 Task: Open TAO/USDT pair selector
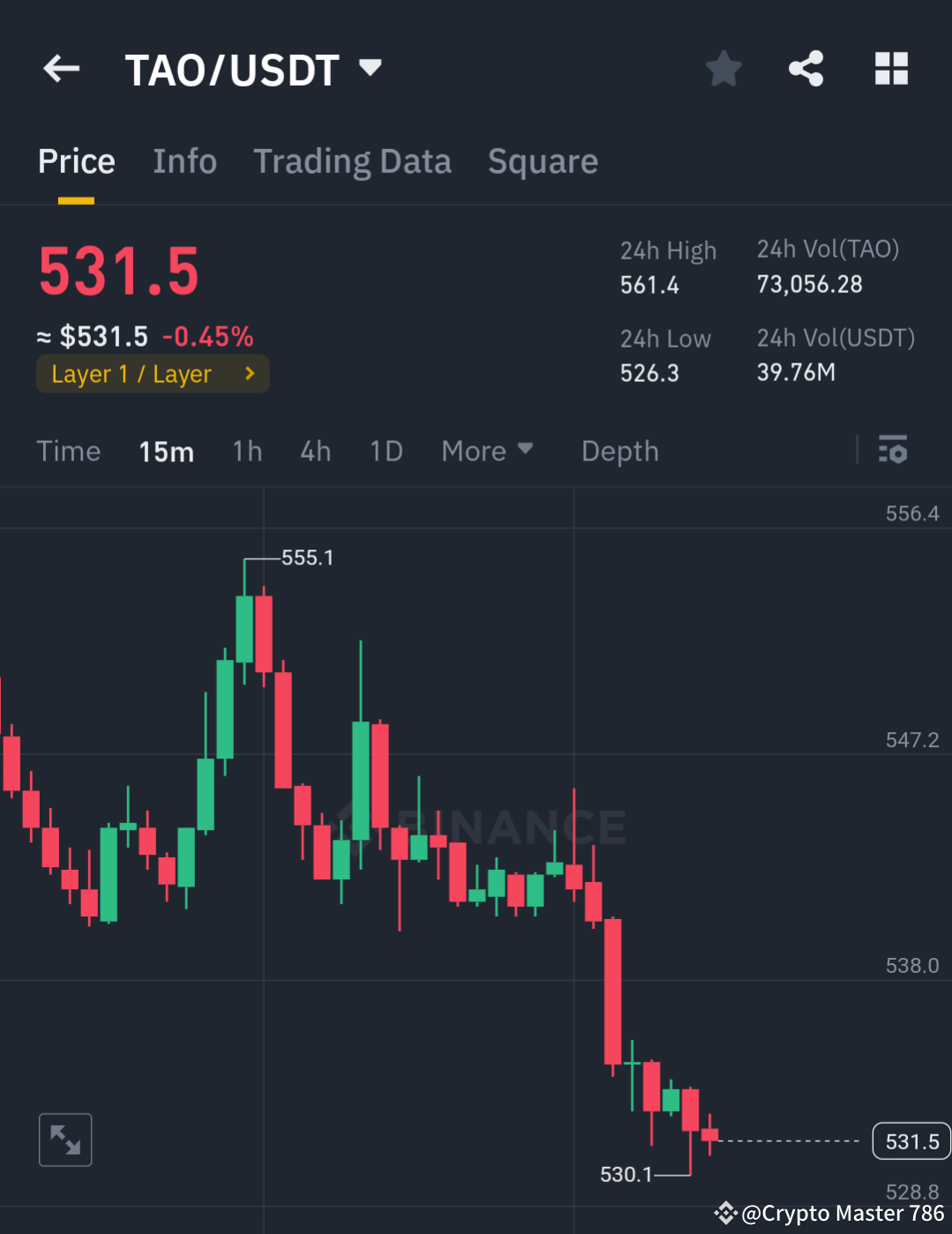233,68
